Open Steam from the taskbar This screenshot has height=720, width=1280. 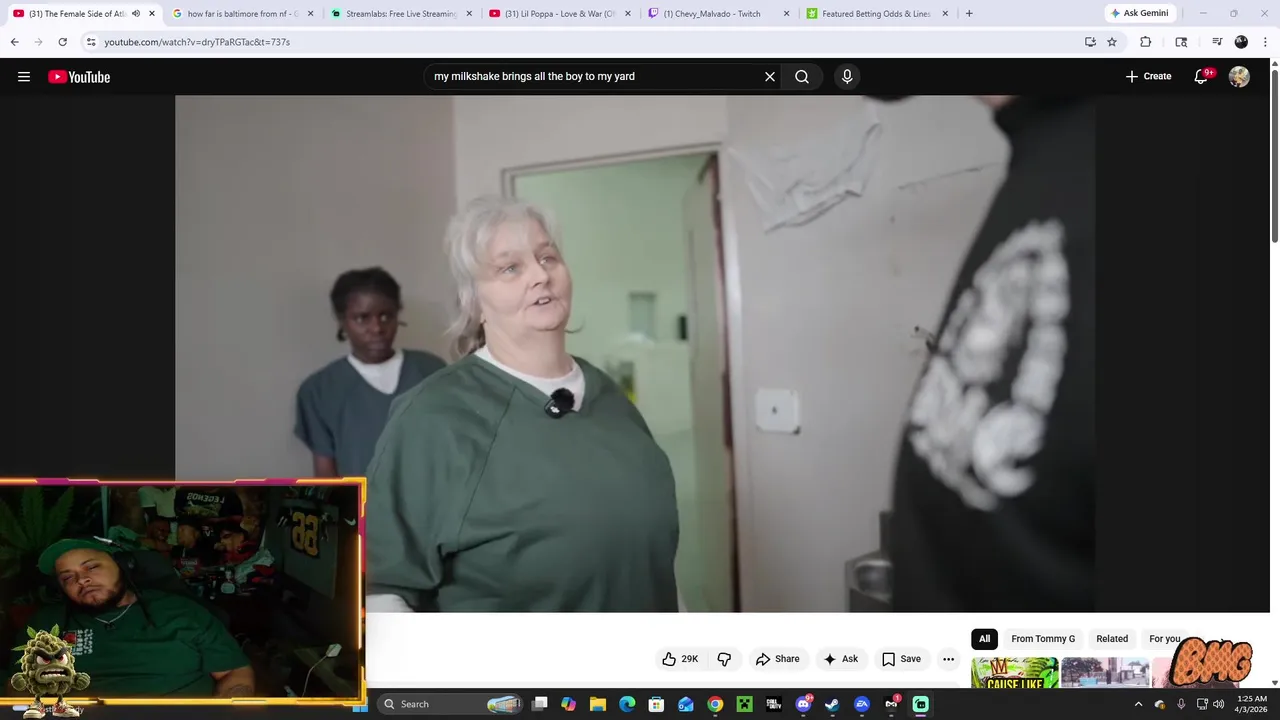[832, 704]
